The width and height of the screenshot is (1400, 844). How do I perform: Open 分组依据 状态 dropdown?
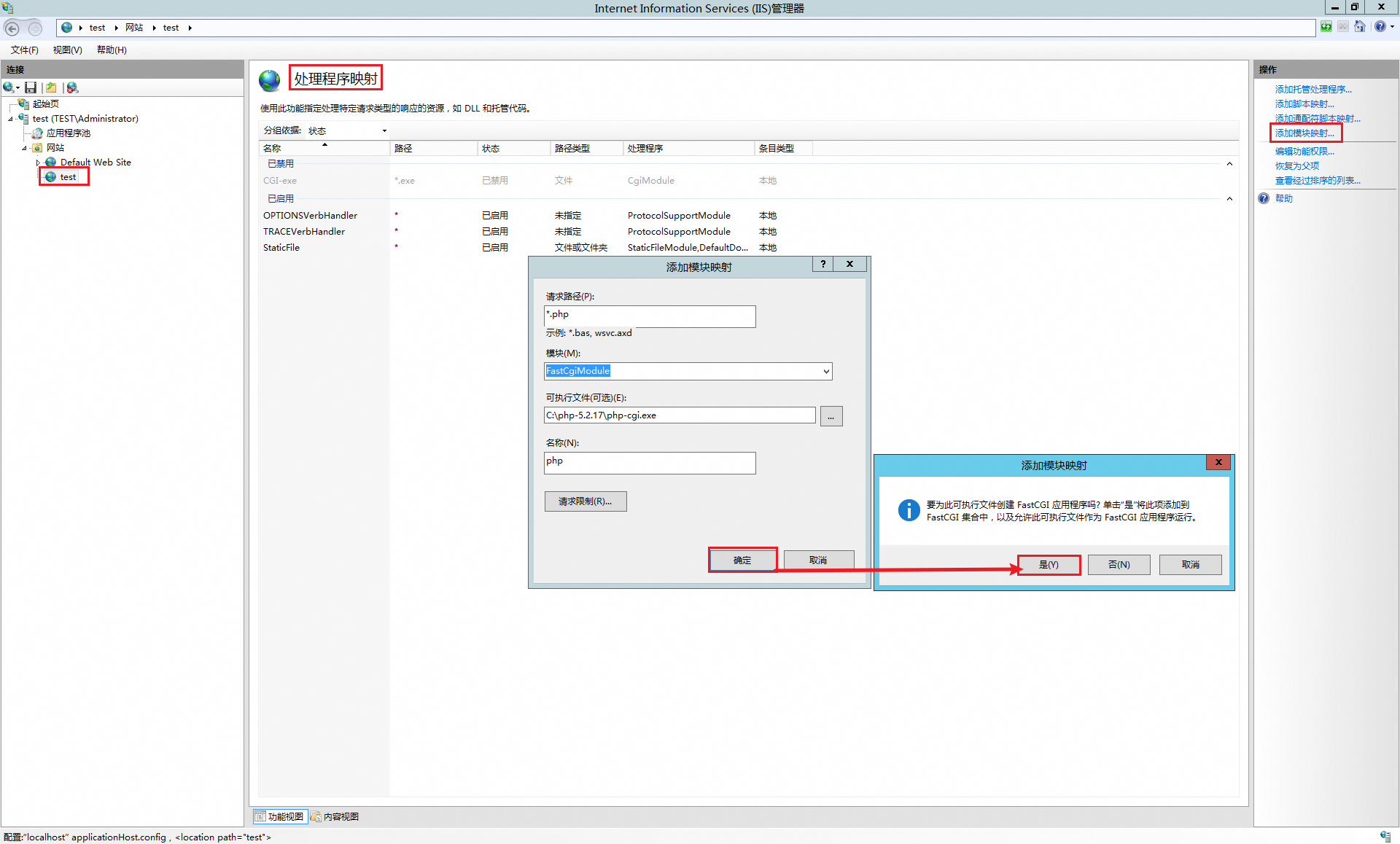click(347, 130)
